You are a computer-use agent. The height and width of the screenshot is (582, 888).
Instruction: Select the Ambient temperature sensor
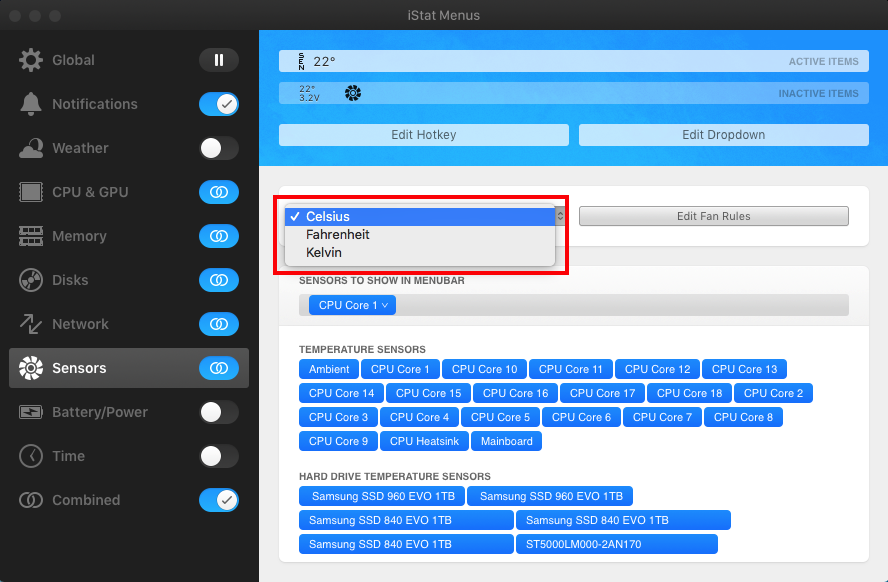click(328, 369)
